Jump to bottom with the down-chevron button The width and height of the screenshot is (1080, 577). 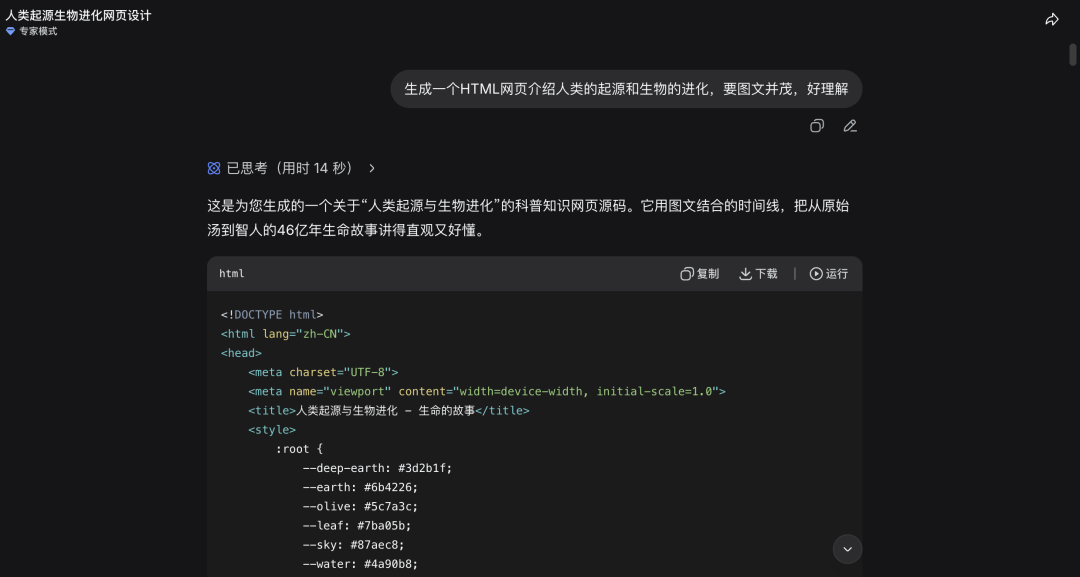(x=847, y=549)
